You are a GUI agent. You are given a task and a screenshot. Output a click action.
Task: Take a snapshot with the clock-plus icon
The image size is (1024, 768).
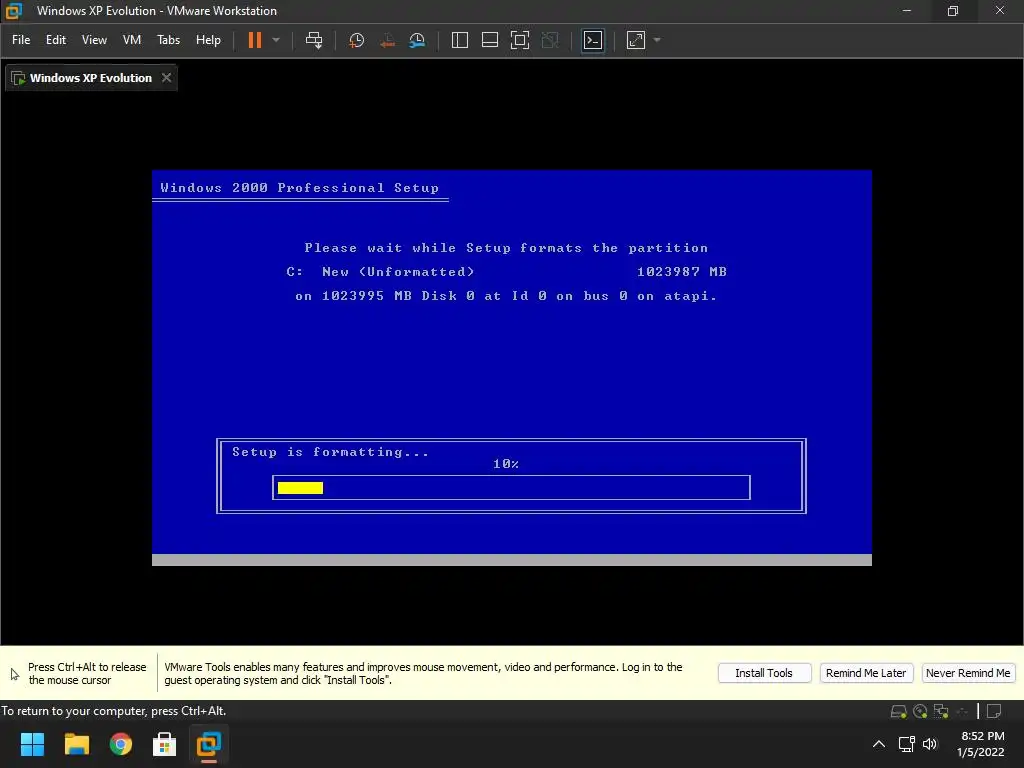(357, 40)
